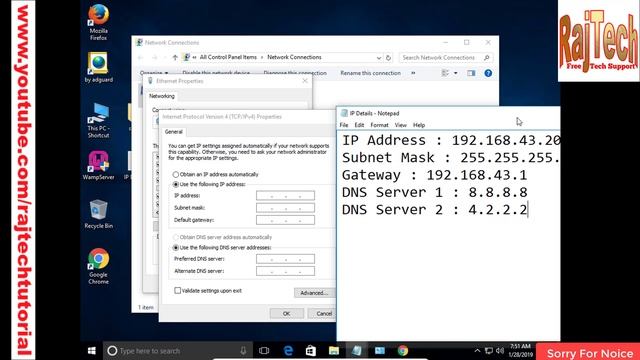This screenshot has width=640, height=360.
Task: Open the mail app on taskbar
Action: [x=380, y=351]
